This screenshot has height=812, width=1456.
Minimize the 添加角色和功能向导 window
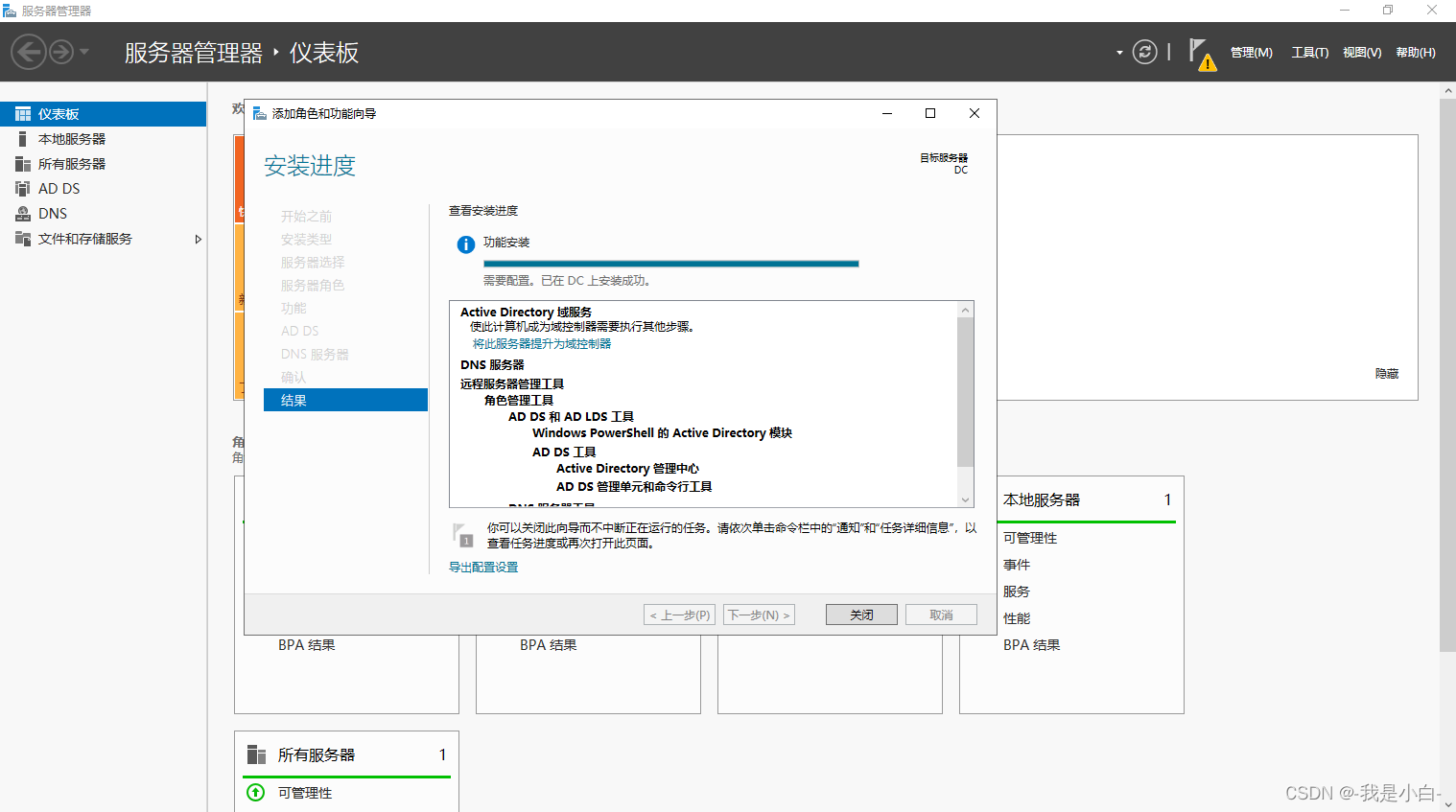[887, 113]
